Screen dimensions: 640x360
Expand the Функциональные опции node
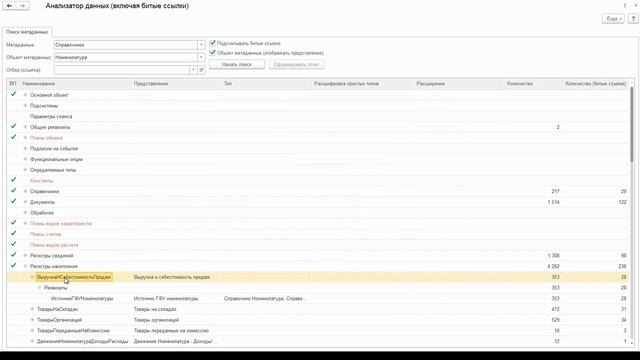(25, 159)
